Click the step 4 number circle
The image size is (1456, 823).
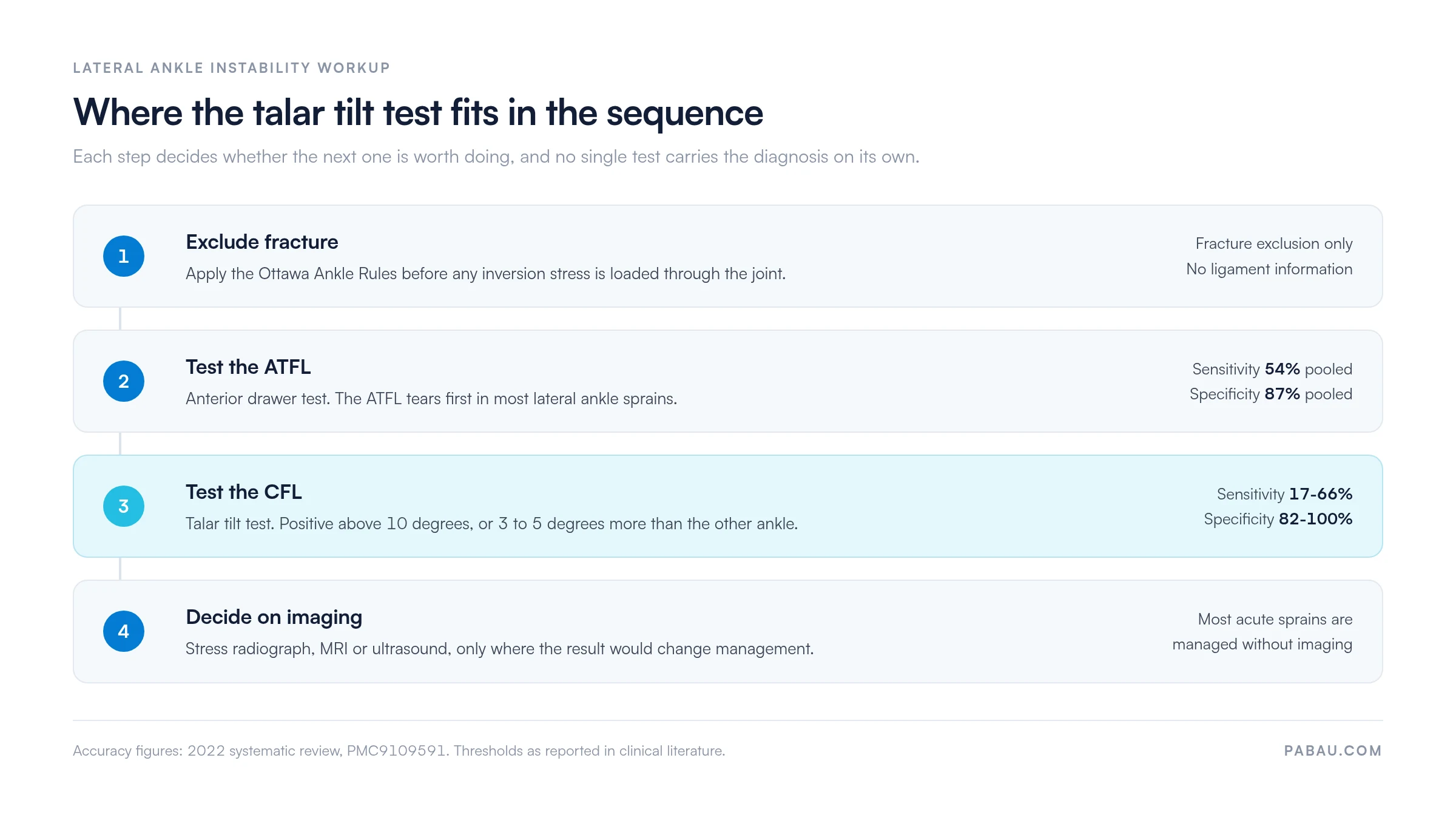(124, 631)
